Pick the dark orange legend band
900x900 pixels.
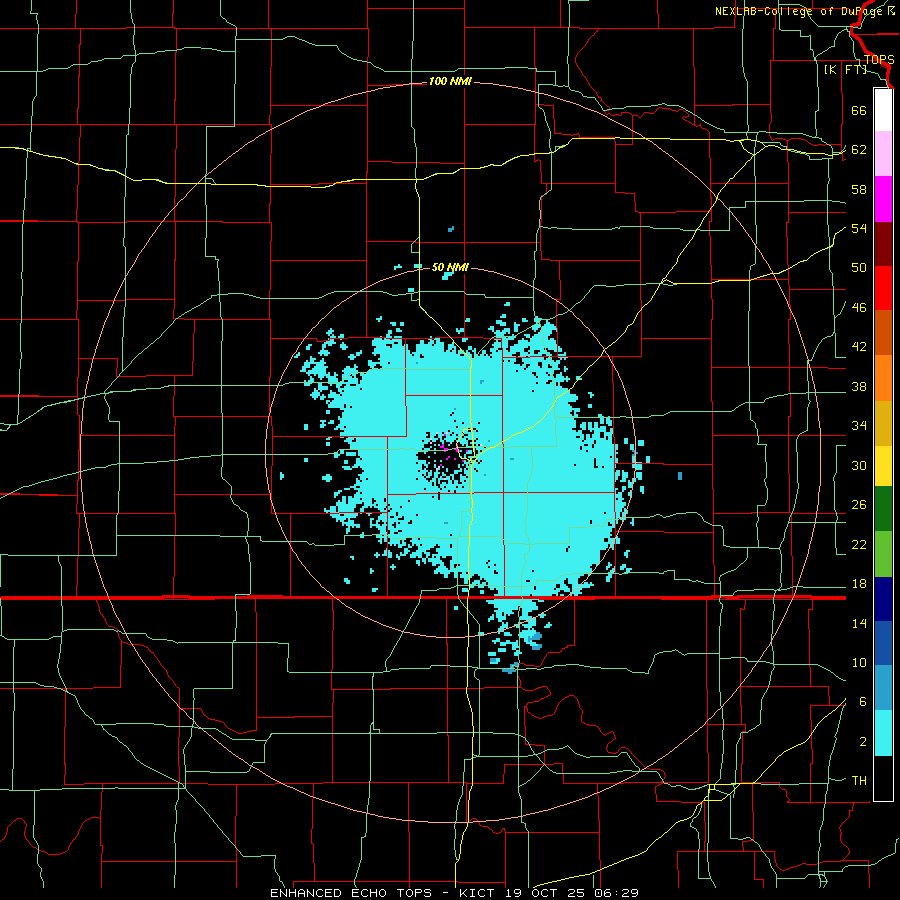click(x=883, y=333)
